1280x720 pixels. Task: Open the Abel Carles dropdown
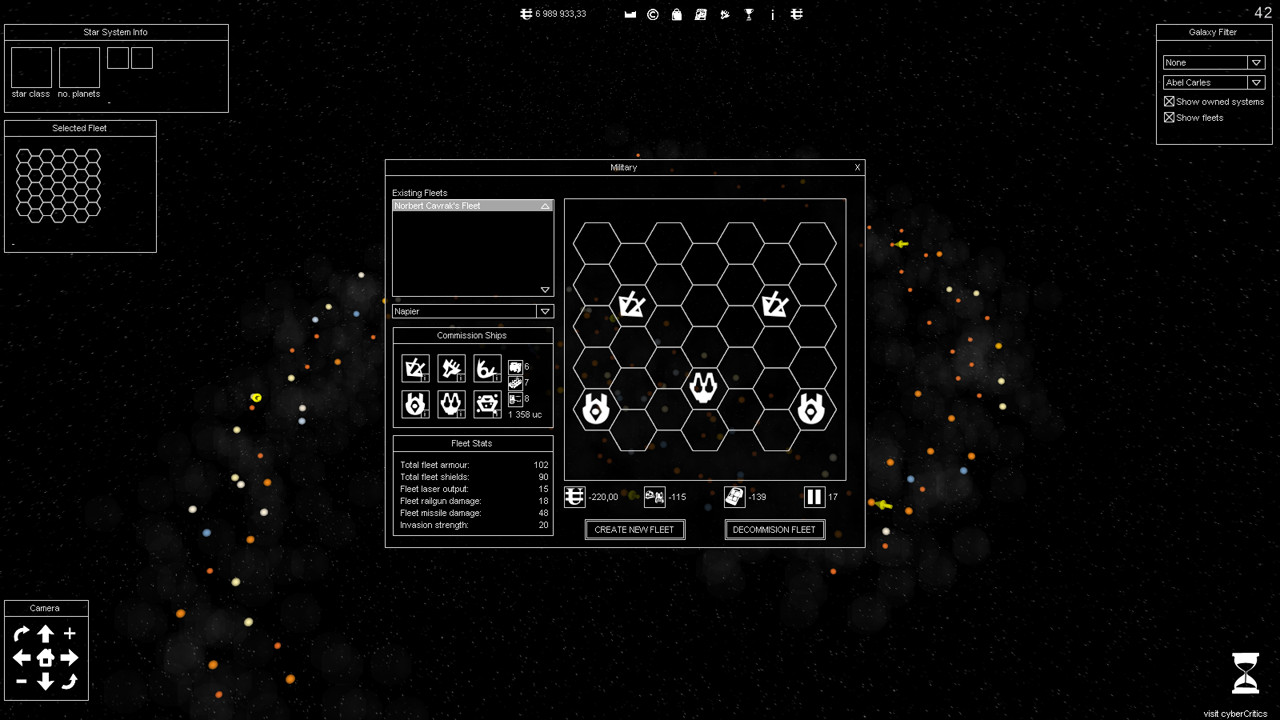(x=1255, y=82)
